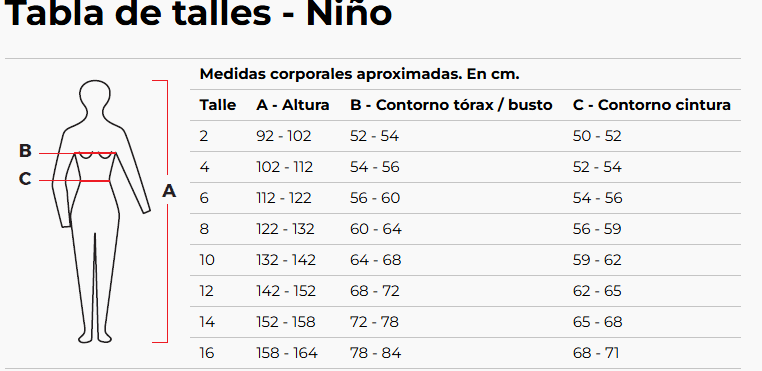Screen dimensions: 762x371
Task: Select the size 10 row label
Action: [207, 260]
